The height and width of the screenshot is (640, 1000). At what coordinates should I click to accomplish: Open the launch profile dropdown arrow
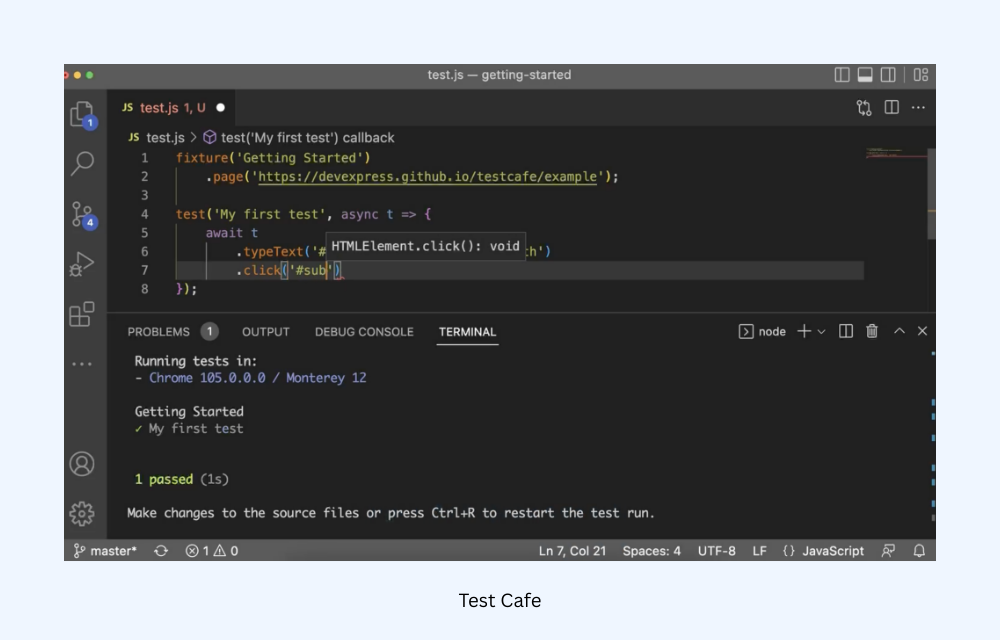(x=823, y=331)
